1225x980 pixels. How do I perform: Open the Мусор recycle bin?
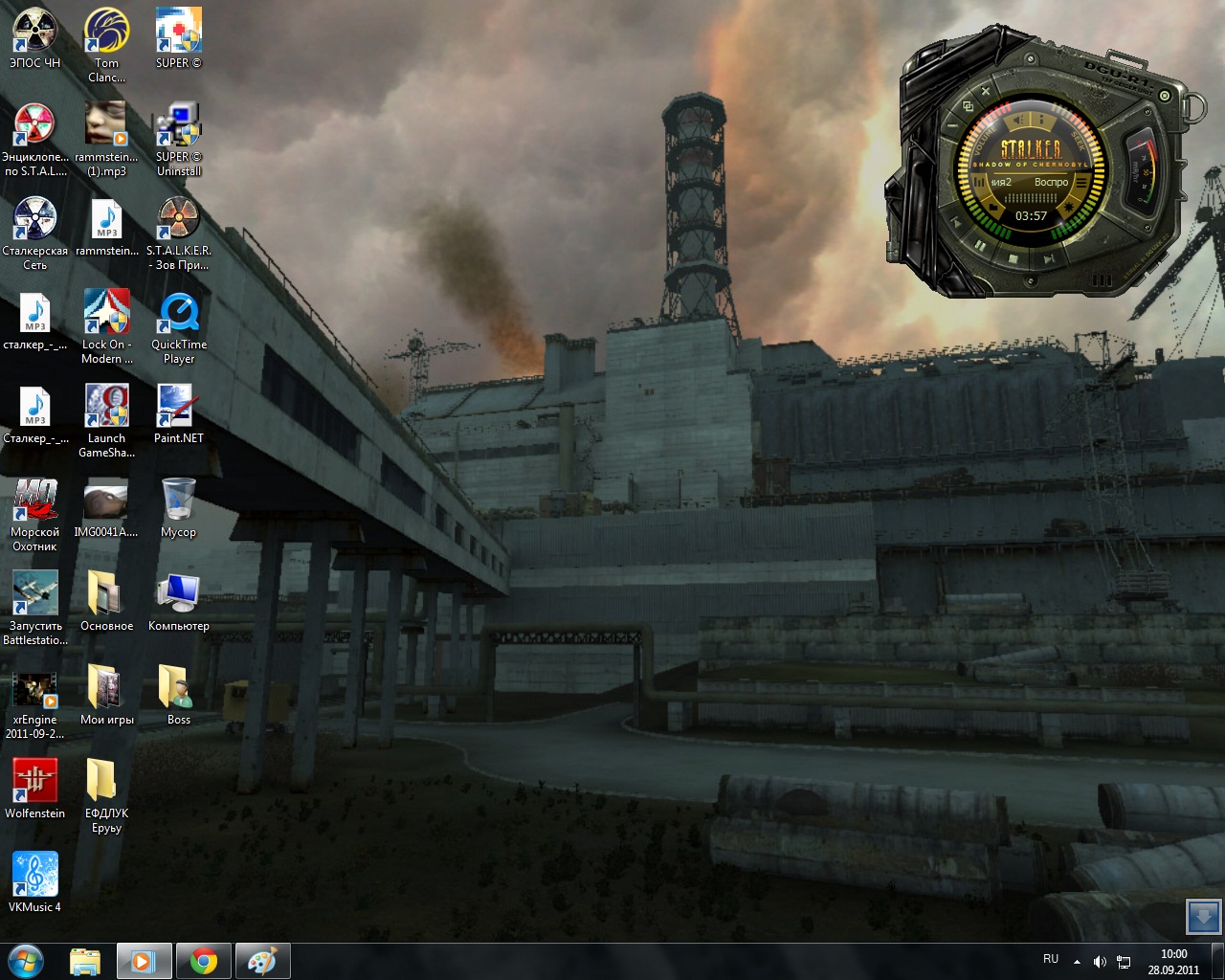pos(178,509)
